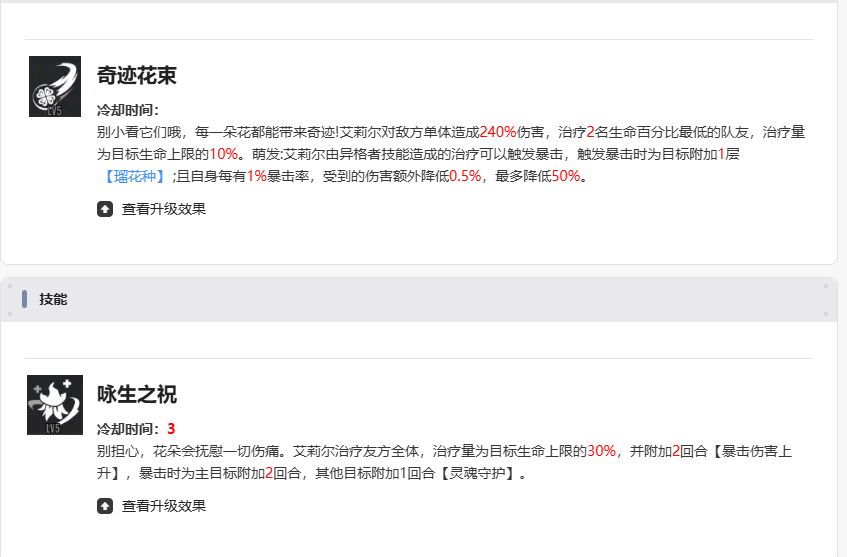Select the 奇迹花束 skill title
This screenshot has width=847, height=557.
(x=137, y=75)
